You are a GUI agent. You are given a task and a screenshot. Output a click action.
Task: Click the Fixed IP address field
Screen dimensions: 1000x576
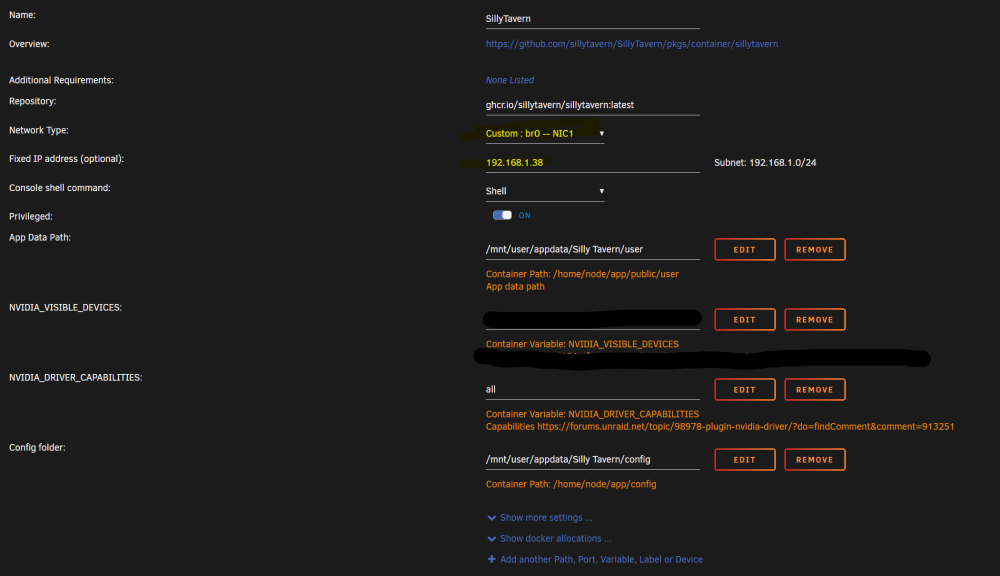click(x=592, y=163)
